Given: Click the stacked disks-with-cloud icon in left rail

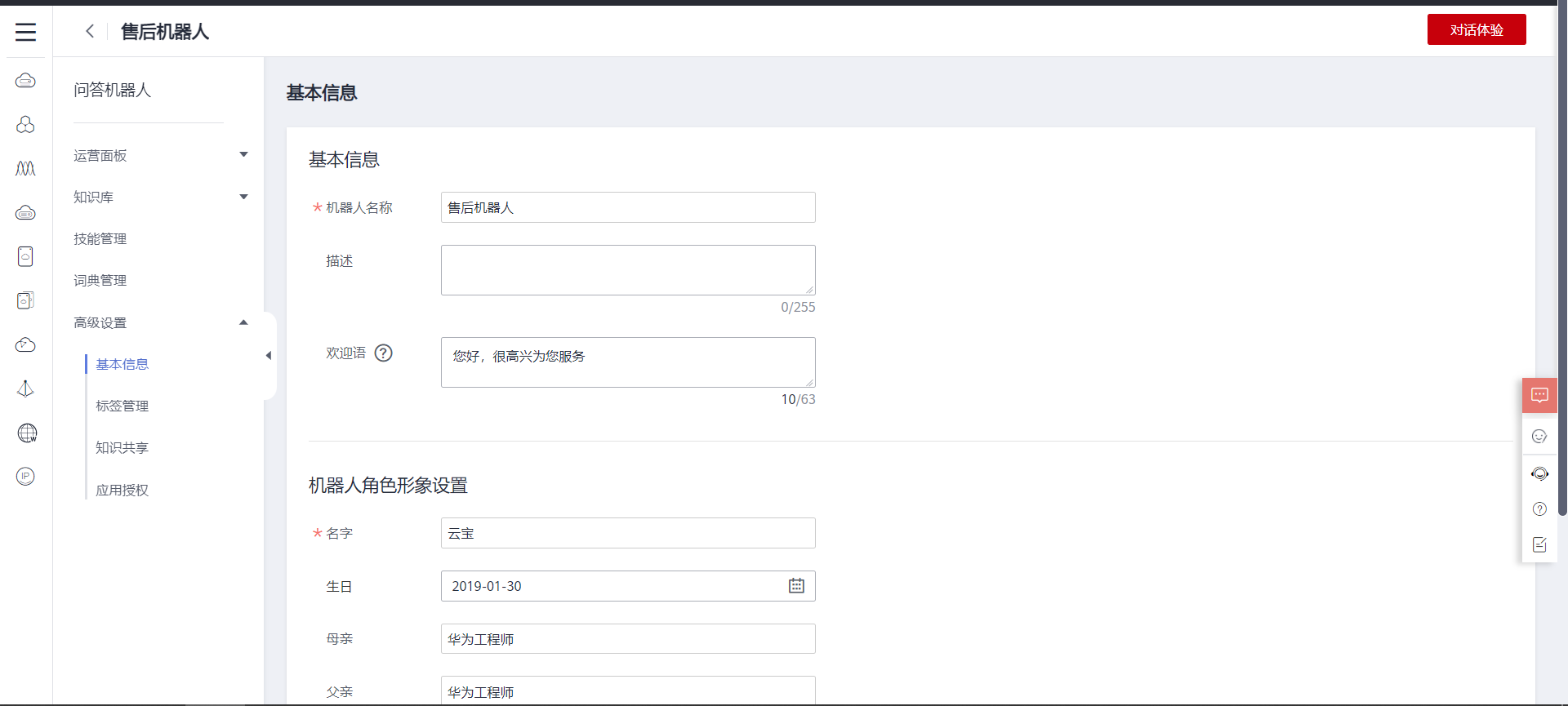Looking at the screenshot, I should click(x=25, y=300).
